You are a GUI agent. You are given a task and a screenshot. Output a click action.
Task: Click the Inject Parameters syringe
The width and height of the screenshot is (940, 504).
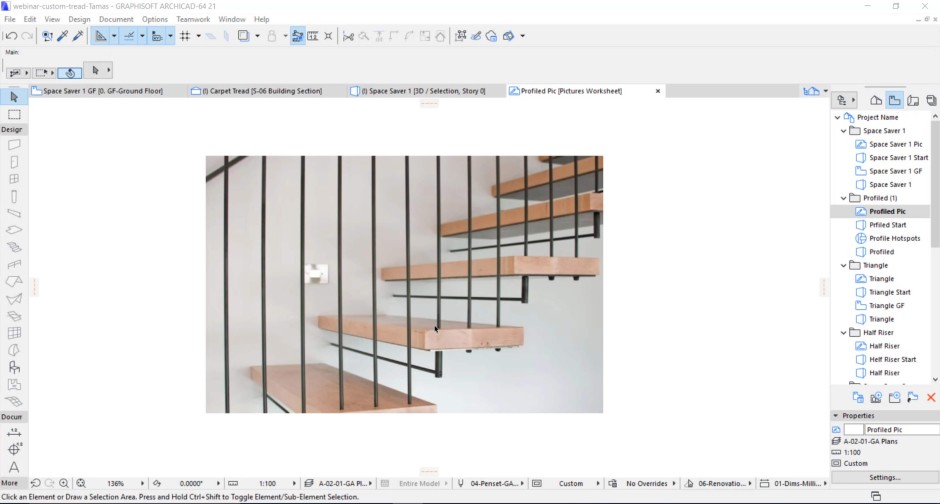[78, 36]
